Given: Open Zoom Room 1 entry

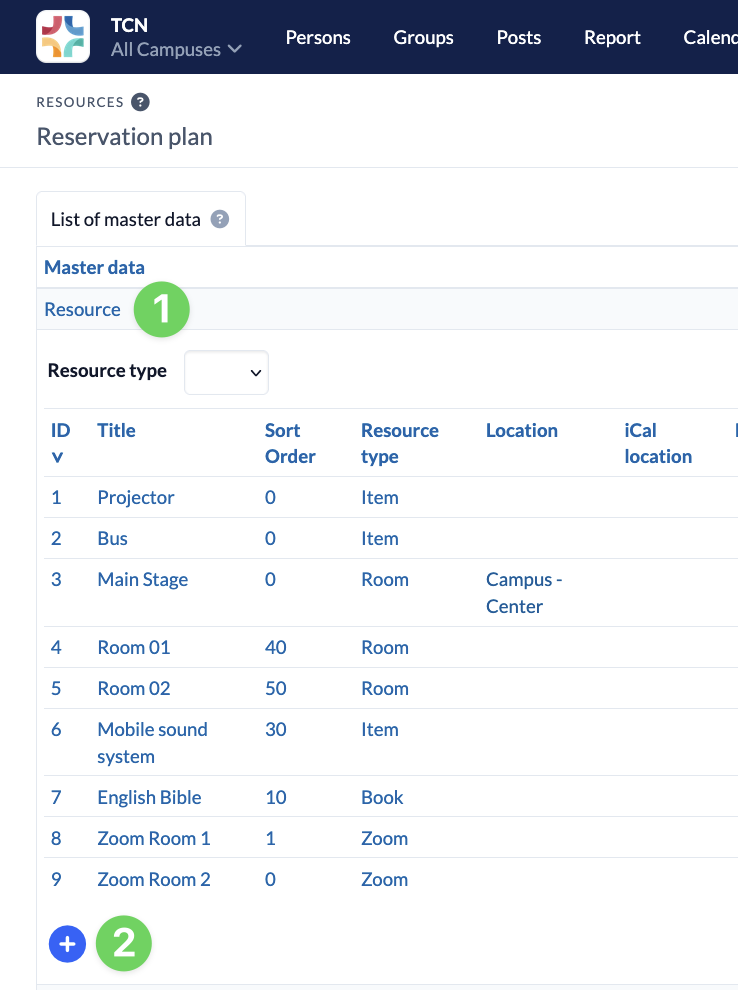Looking at the screenshot, I should 154,838.
